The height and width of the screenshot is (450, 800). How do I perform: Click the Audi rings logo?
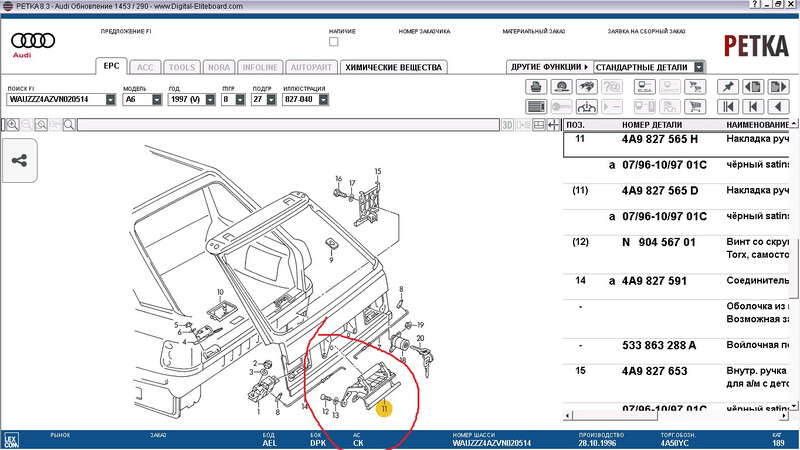pos(33,41)
